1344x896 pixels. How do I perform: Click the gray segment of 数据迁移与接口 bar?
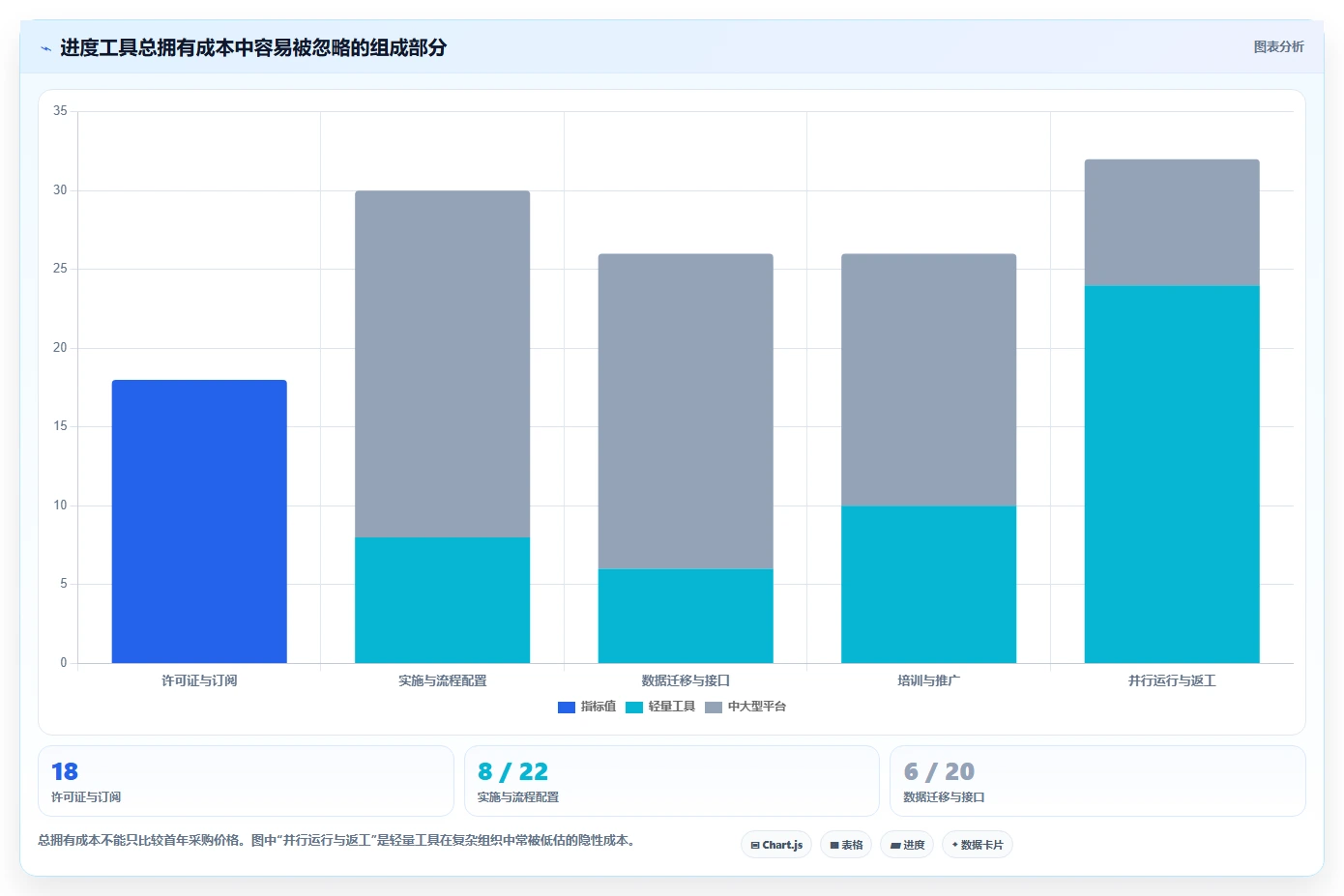[x=686, y=412]
